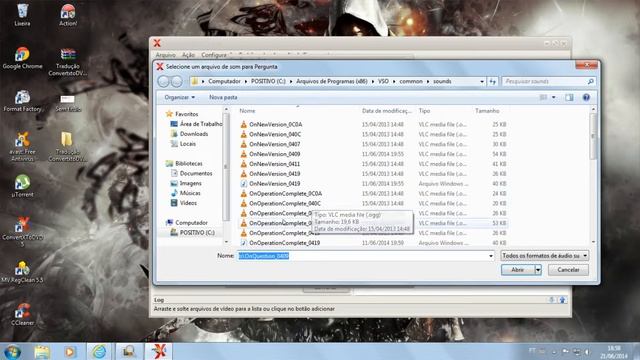
Task: Select Computador in the navigation pane
Action: 187,222
